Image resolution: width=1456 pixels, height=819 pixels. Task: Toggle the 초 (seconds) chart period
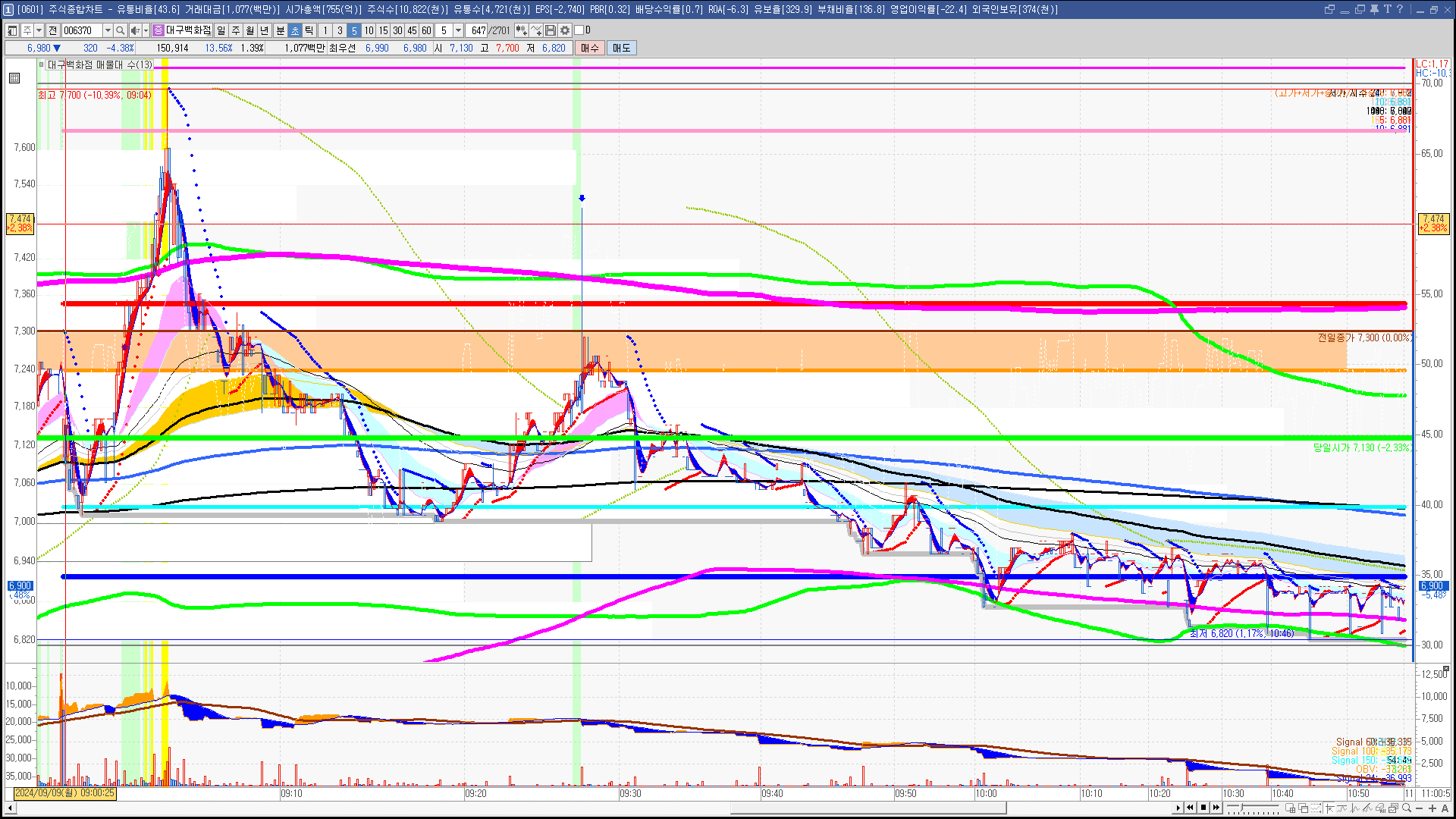tap(295, 30)
